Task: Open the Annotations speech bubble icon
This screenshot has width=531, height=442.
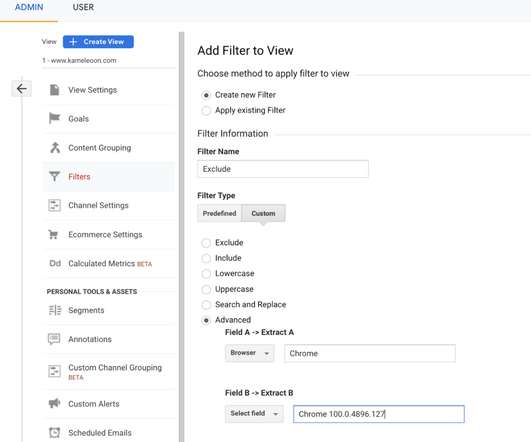Action: click(54, 339)
